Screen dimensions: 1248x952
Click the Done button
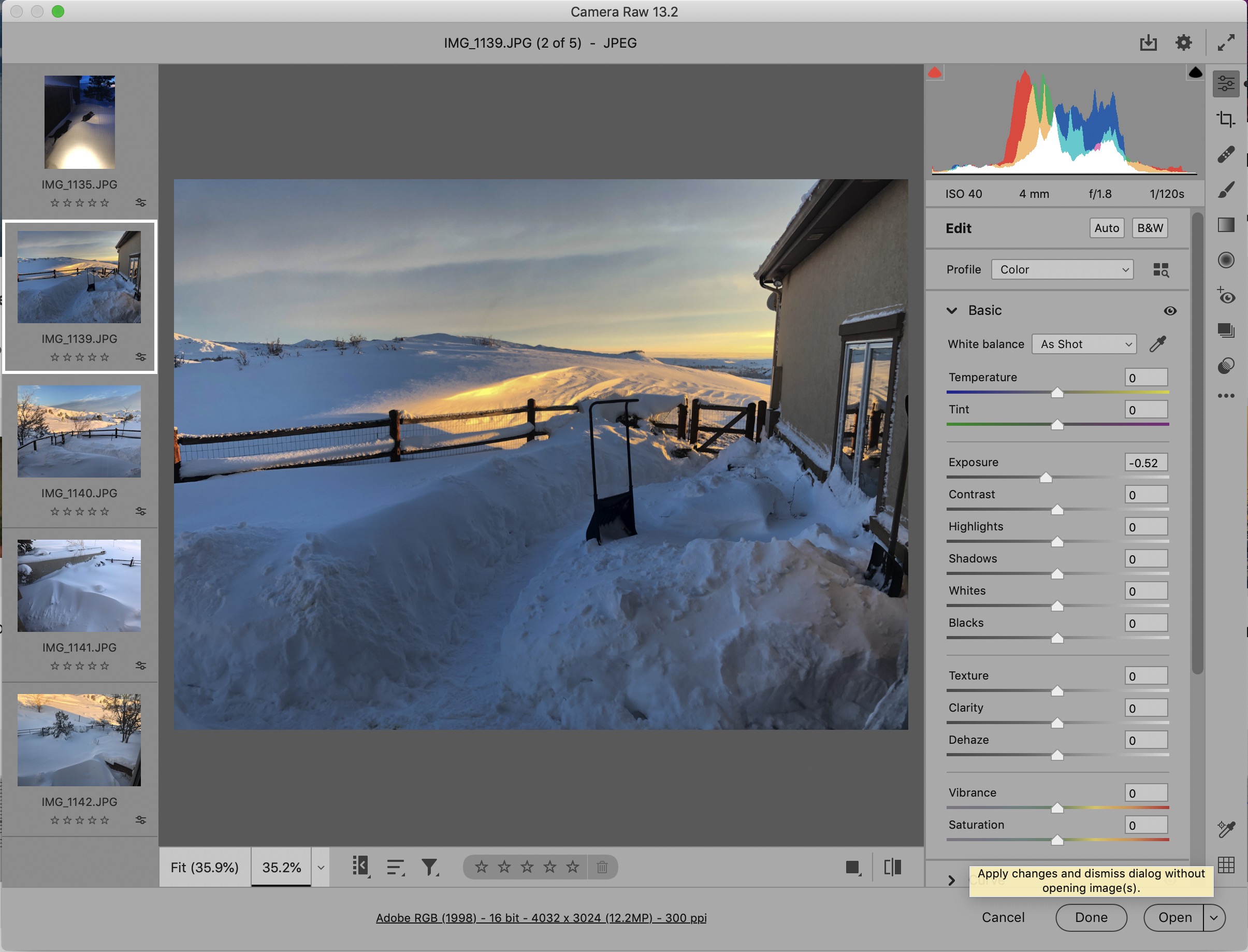pyautogui.click(x=1091, y=917)
